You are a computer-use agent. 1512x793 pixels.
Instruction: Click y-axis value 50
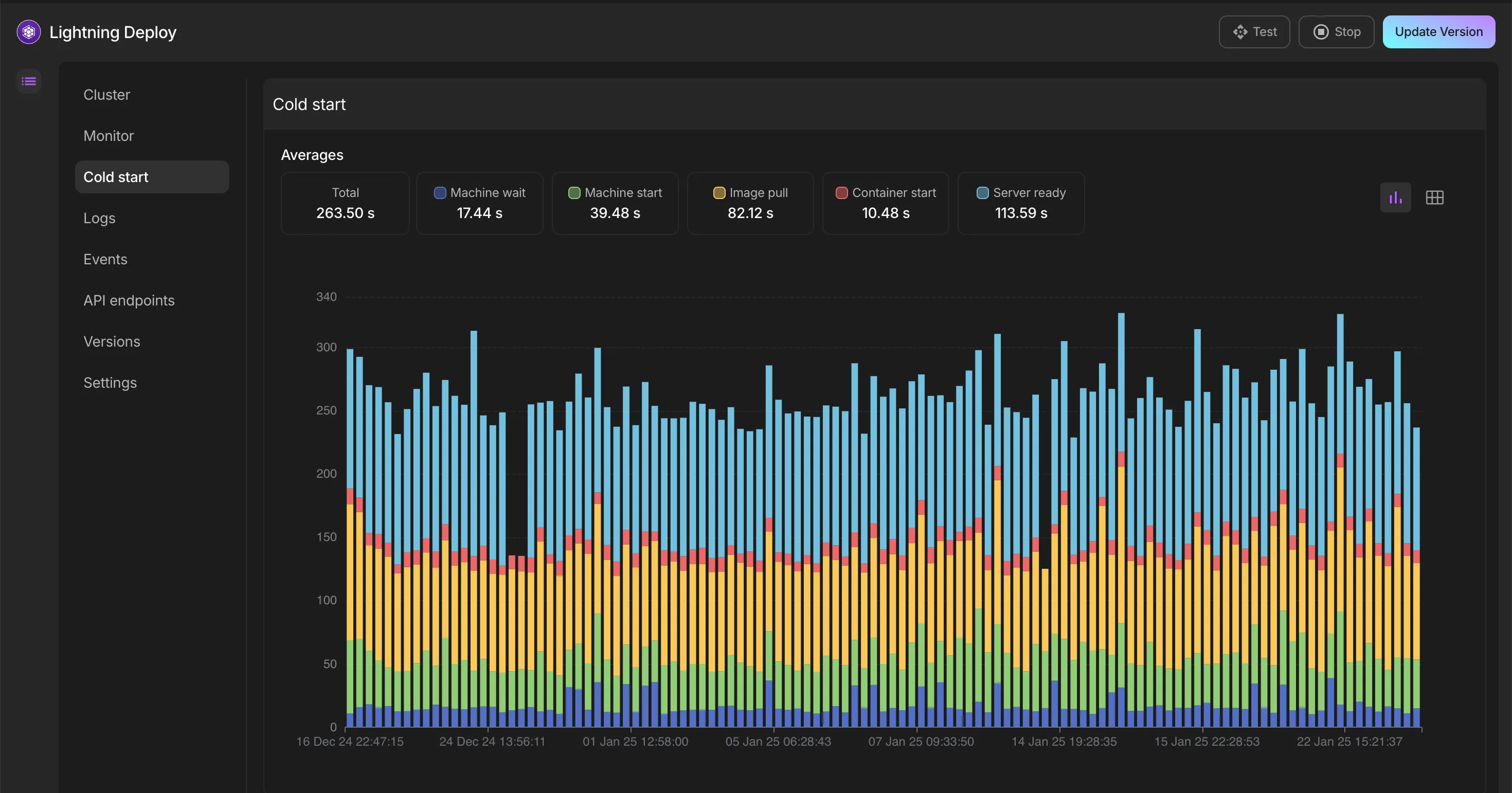click(330, 664)
